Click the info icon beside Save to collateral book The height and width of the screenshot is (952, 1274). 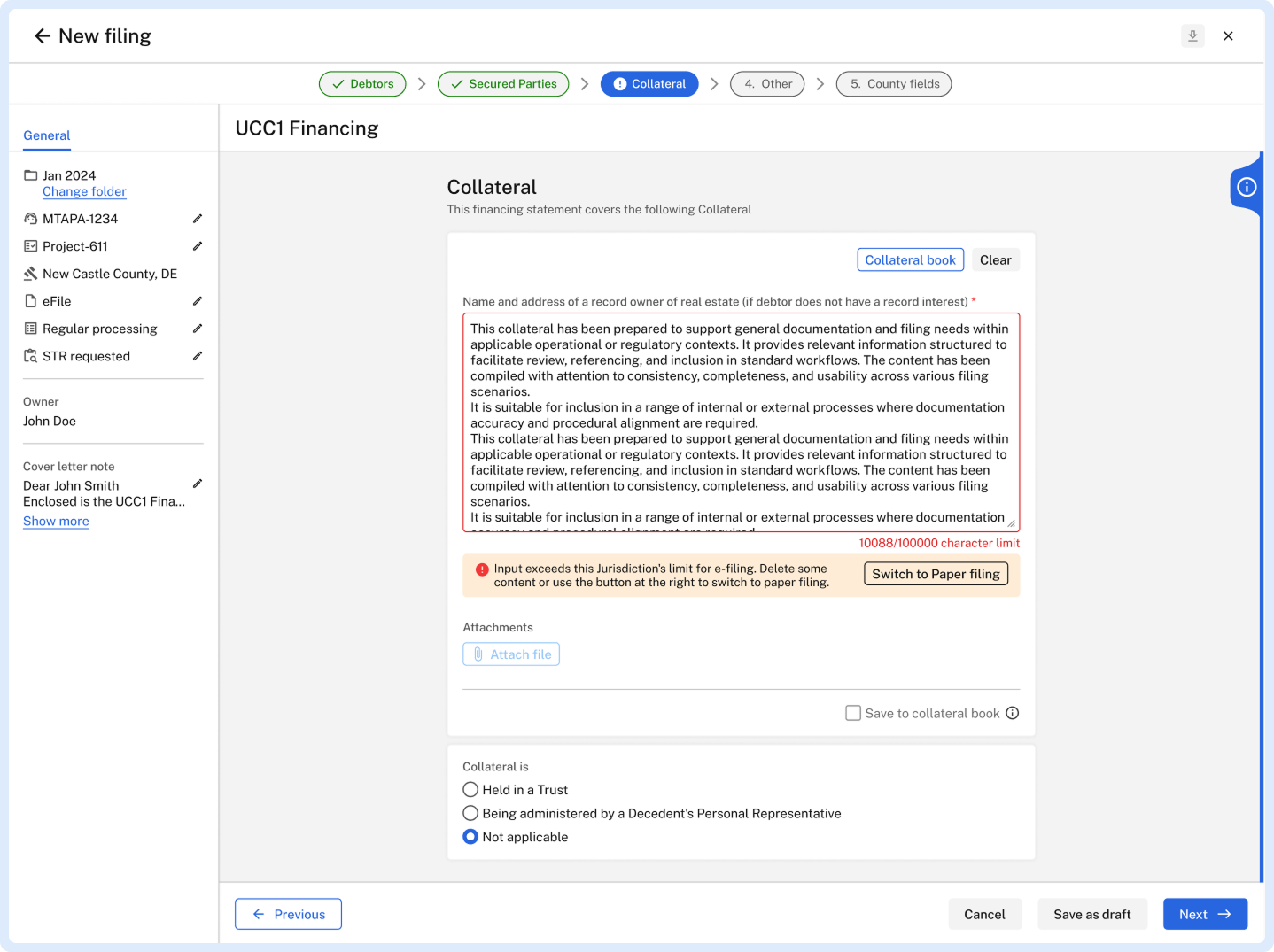pyautogui.click(x=1013, y=713)
